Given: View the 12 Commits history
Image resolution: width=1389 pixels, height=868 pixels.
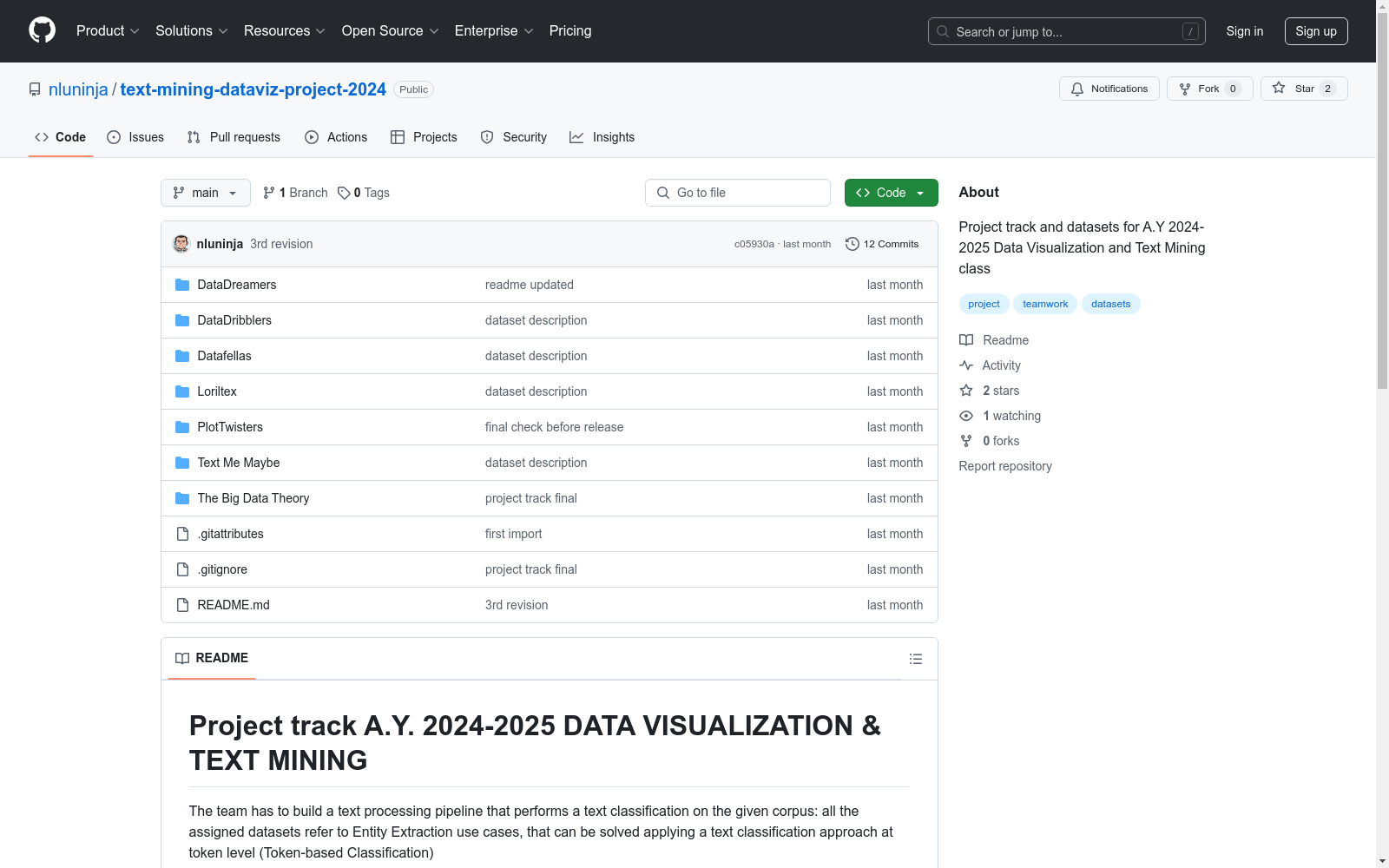Looking at the screenshot, I should click(x=882, y=244).
